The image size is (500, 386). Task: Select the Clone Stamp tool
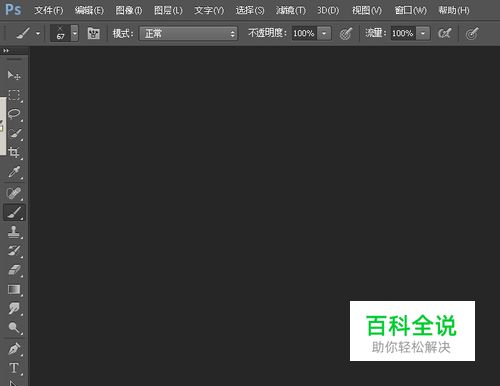point(14,232)
